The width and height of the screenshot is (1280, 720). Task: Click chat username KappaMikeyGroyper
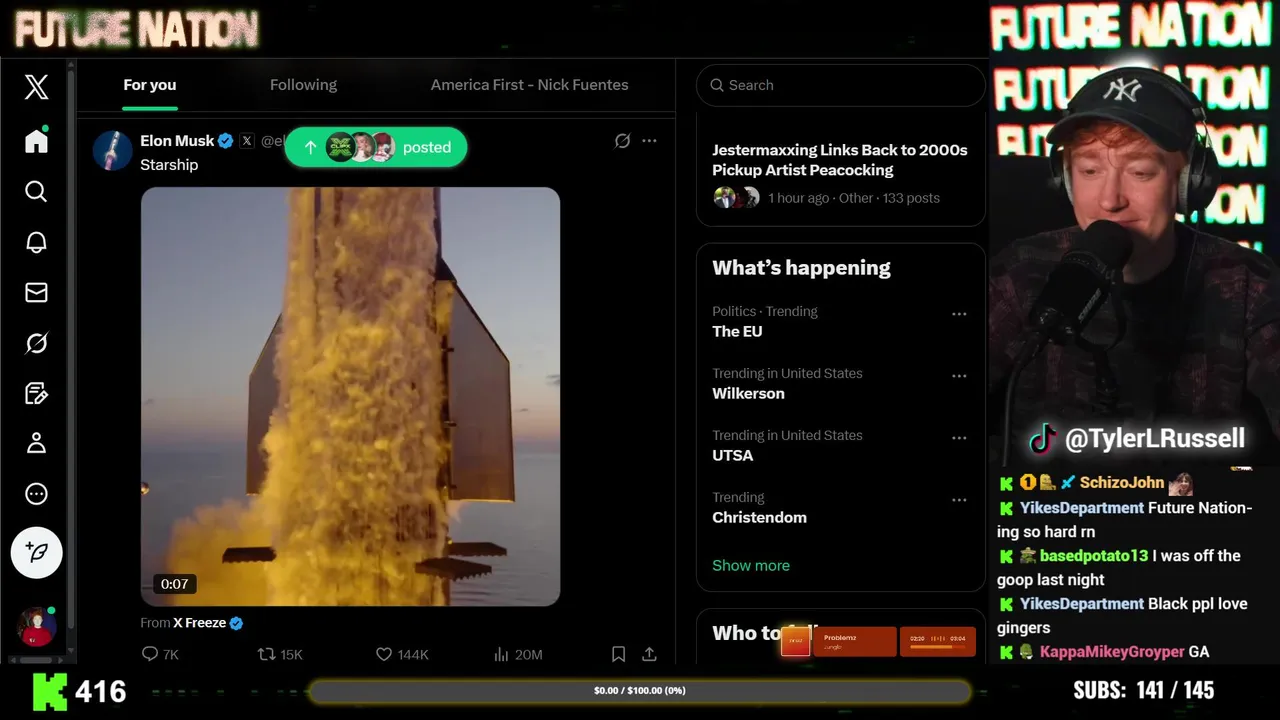coord(1112,651)
